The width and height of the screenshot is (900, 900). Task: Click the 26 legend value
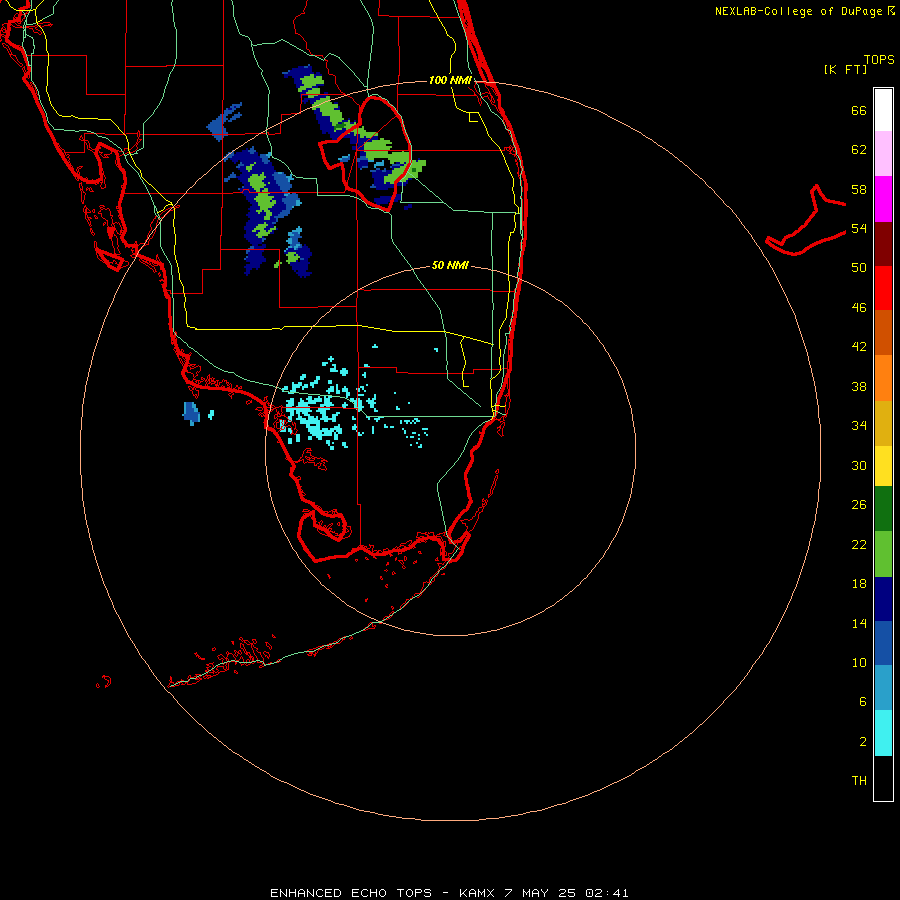(x=859, y=505)
